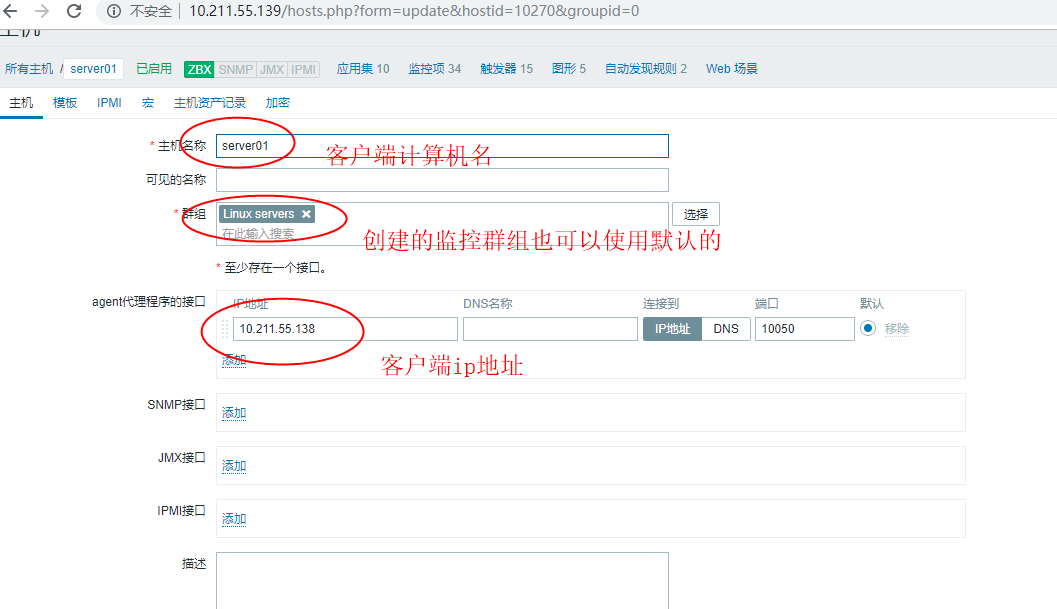The height and width of the screenshot is (609, 1057).
Task: Switch connection to DNS mode
Action: click(725, 329)
